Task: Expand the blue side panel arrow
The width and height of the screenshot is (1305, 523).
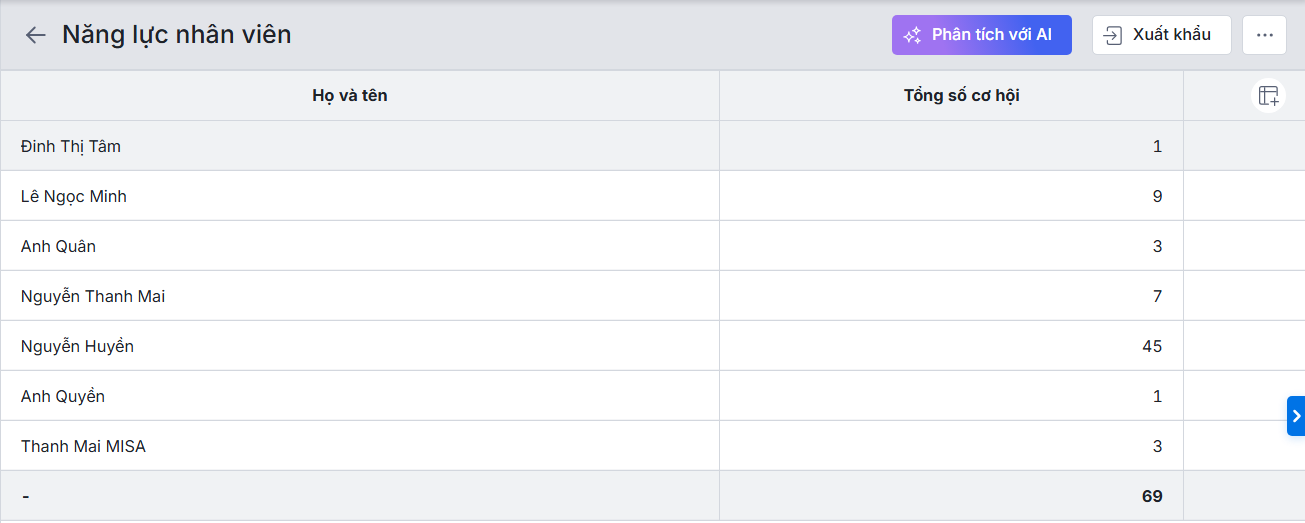Action: (x=1296, y=416)
